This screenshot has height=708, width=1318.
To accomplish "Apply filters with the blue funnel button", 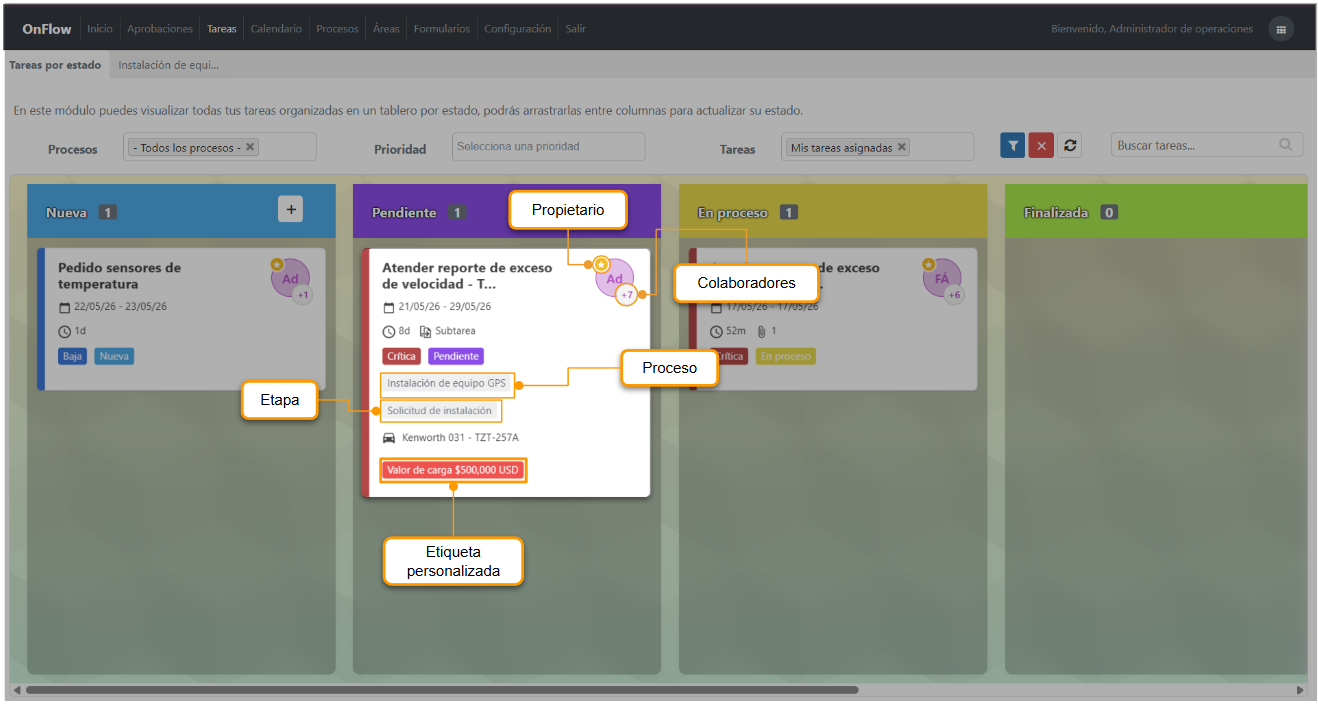I will coord(1013,145).
